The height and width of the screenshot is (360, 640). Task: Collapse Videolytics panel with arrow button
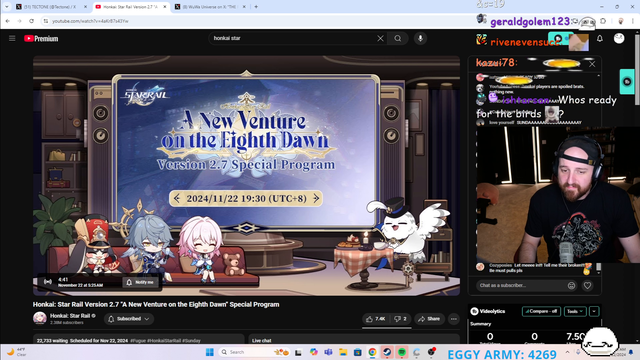[x=594, y=311]
